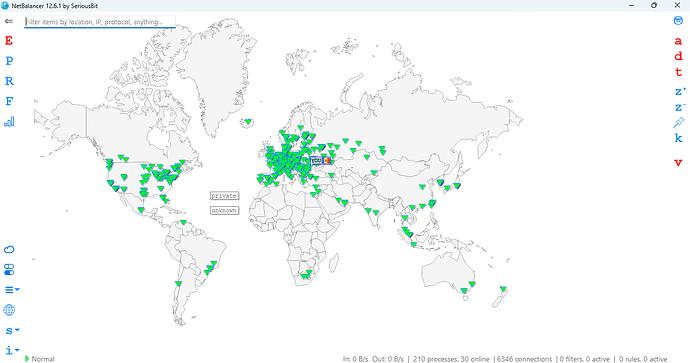Click the red d icon
Image resolution: width=690 pixels, height=363 pixels.
(x=678, y=56)
